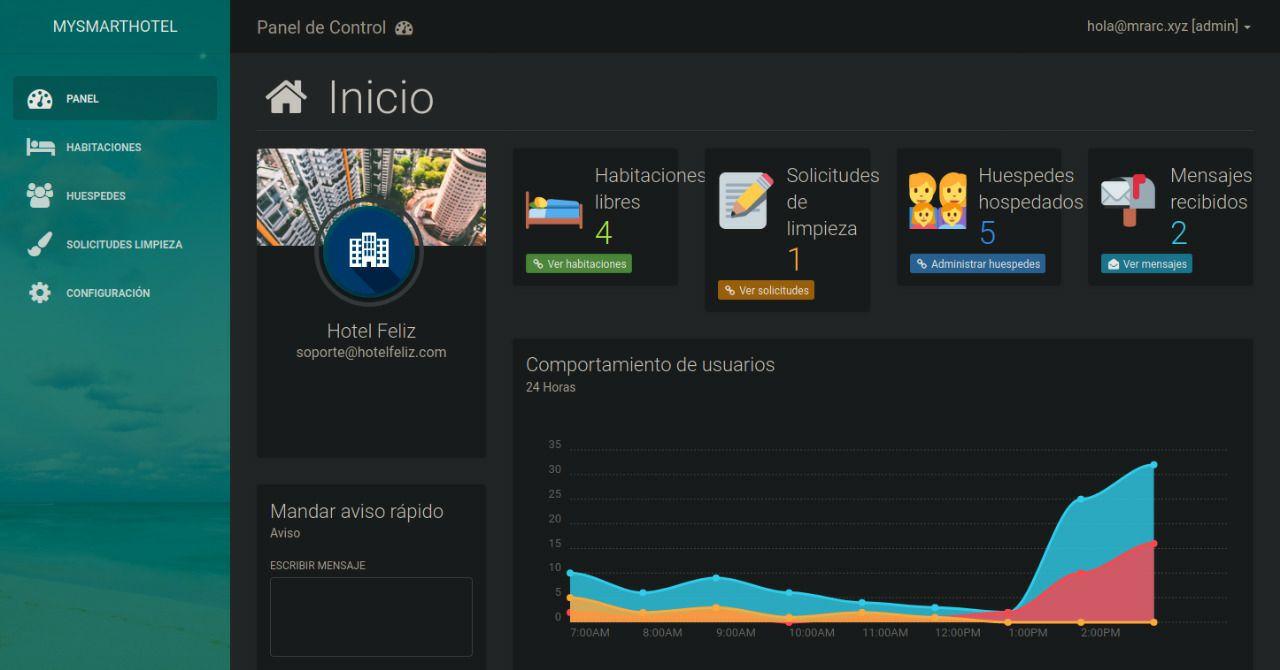Click the Ver habitaciones button
The width and height of the screenshot is (1280, 670).
pos(579,263)
